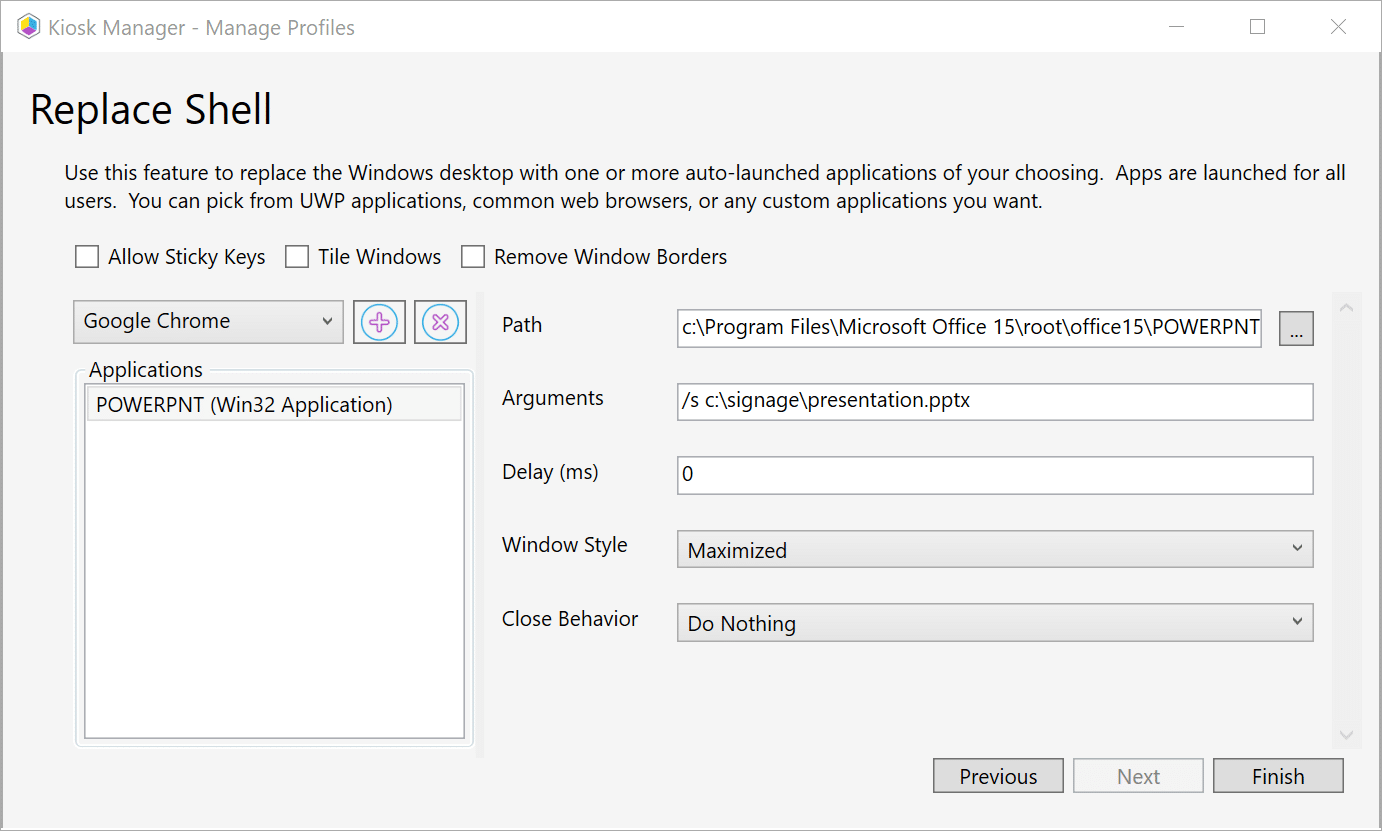This screenshot has height=831, width=1382.
Task: Close the Manage Profiles window
Action: [x=1338, y=27]
